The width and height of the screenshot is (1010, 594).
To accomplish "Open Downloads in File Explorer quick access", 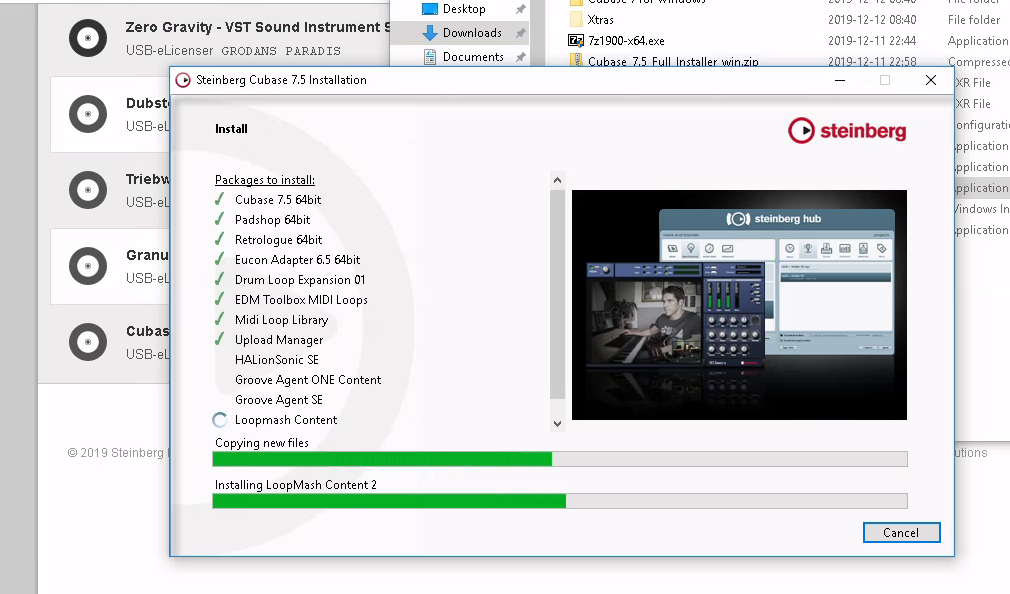I will point(472,33).
